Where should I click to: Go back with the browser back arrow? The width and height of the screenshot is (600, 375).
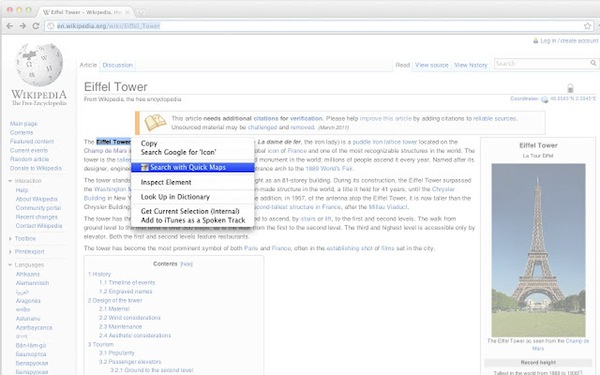click(x=10, y=26)
